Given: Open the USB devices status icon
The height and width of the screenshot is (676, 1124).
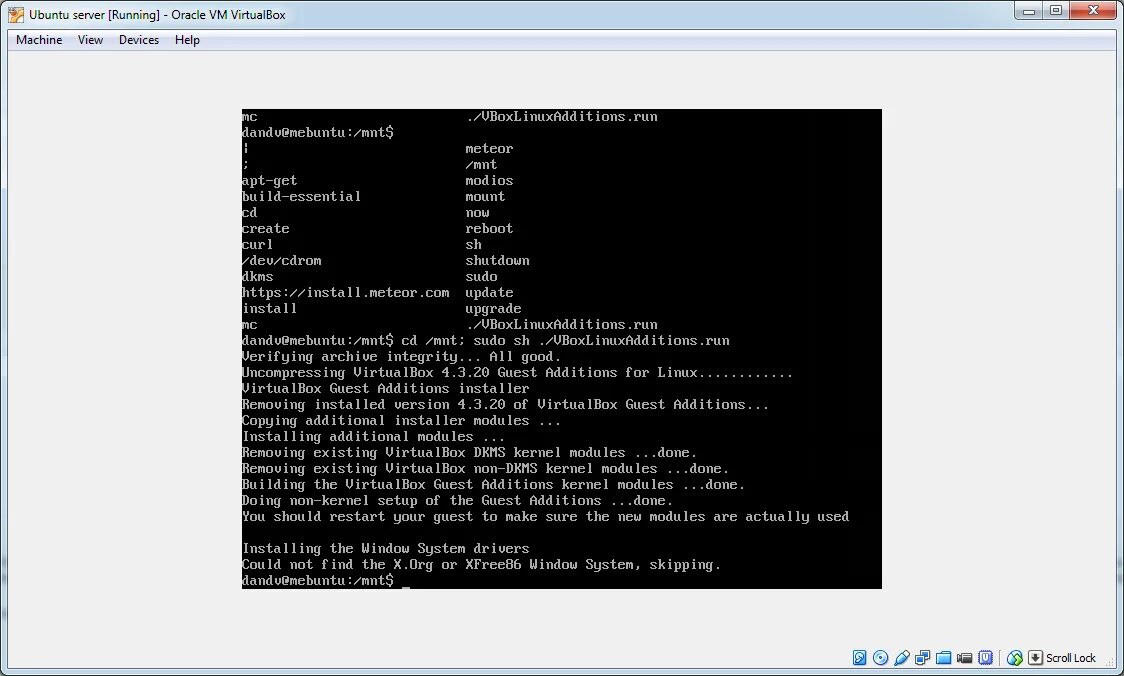Looking at the screenshot, I should point(902,657).
